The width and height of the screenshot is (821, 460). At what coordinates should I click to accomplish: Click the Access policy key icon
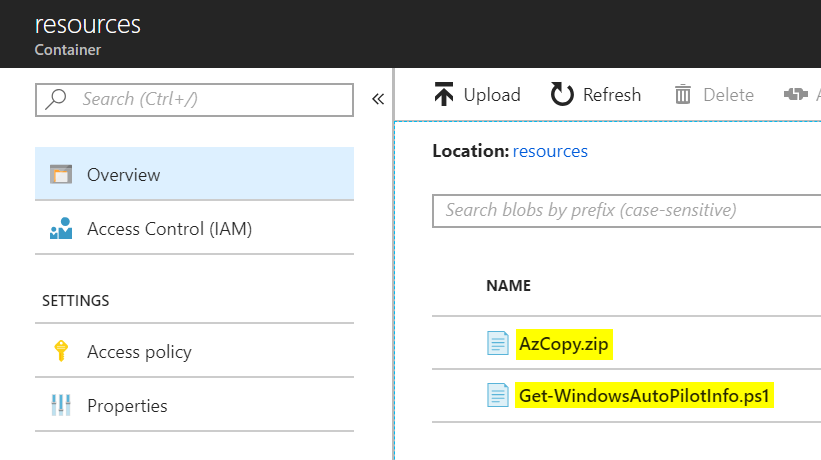(61, 352)
